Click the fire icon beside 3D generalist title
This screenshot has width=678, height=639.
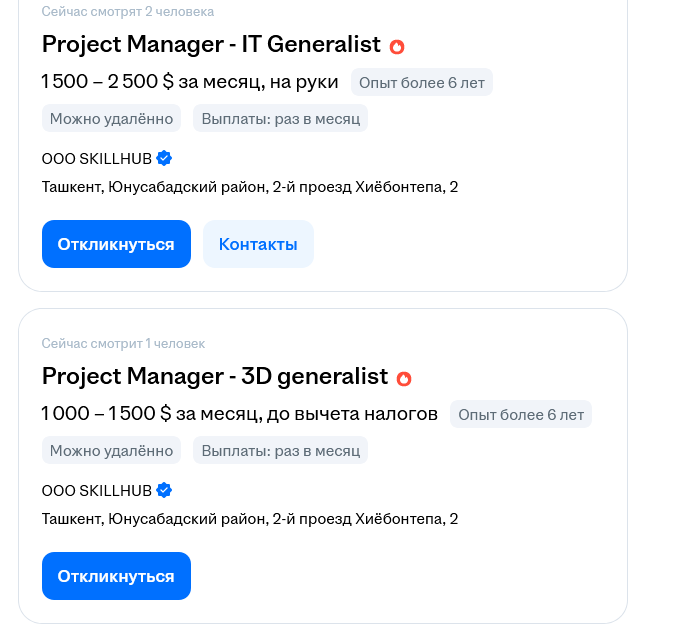[x=404, y=378]
